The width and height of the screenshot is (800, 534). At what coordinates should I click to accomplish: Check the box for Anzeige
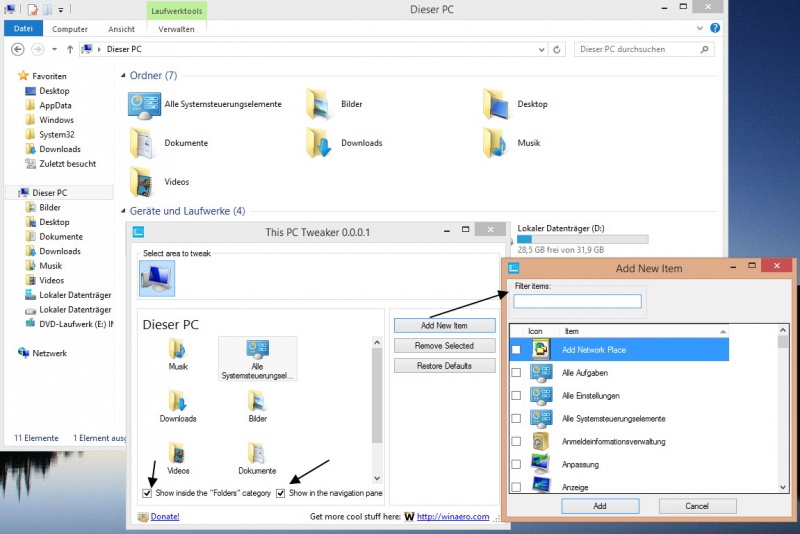coord(516,487)
